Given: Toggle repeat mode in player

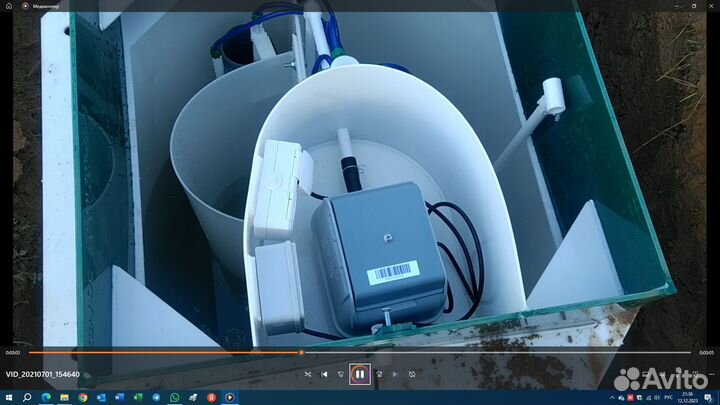Looking at the screenshot, I should tap(411, 374).
